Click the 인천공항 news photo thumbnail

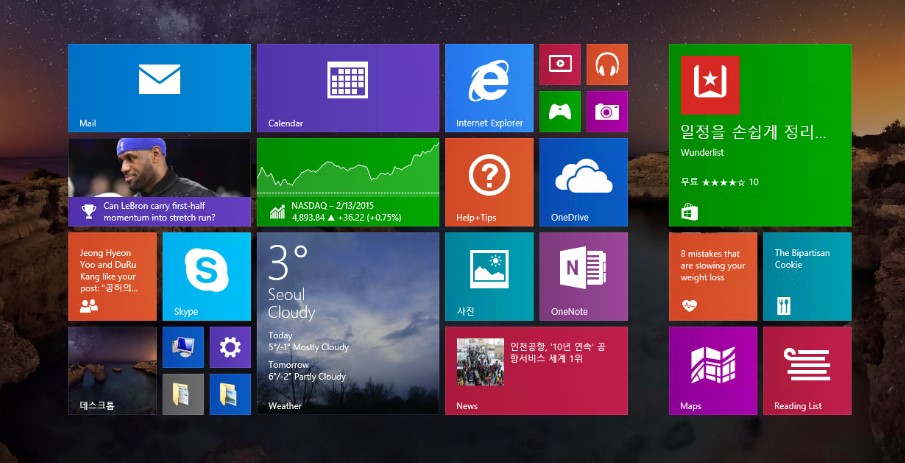tap(480, 362)
